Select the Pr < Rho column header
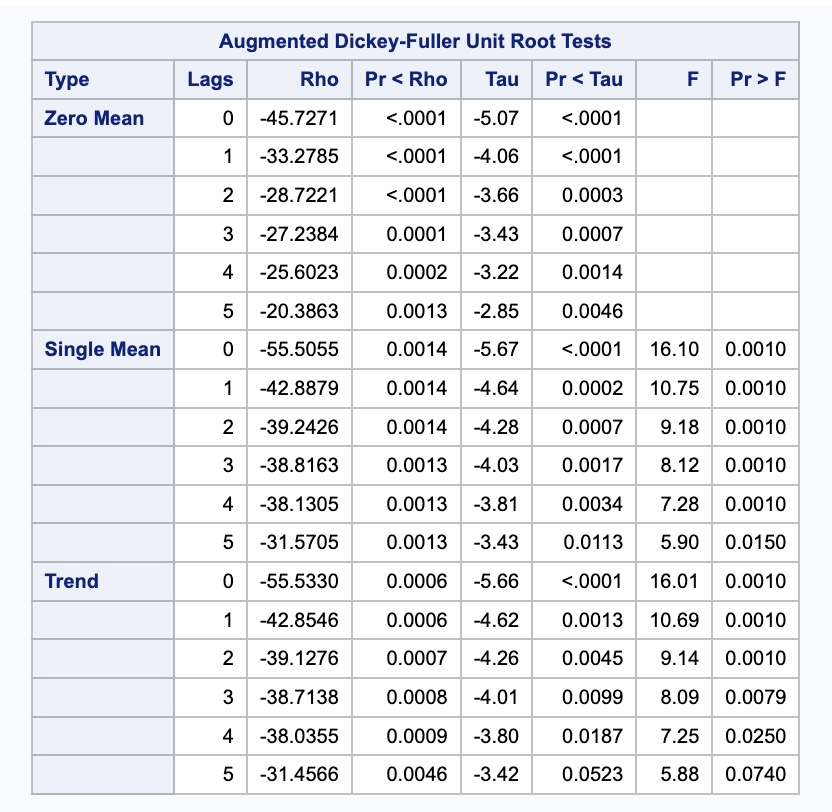Screen dimensions: 832x812 404,79
